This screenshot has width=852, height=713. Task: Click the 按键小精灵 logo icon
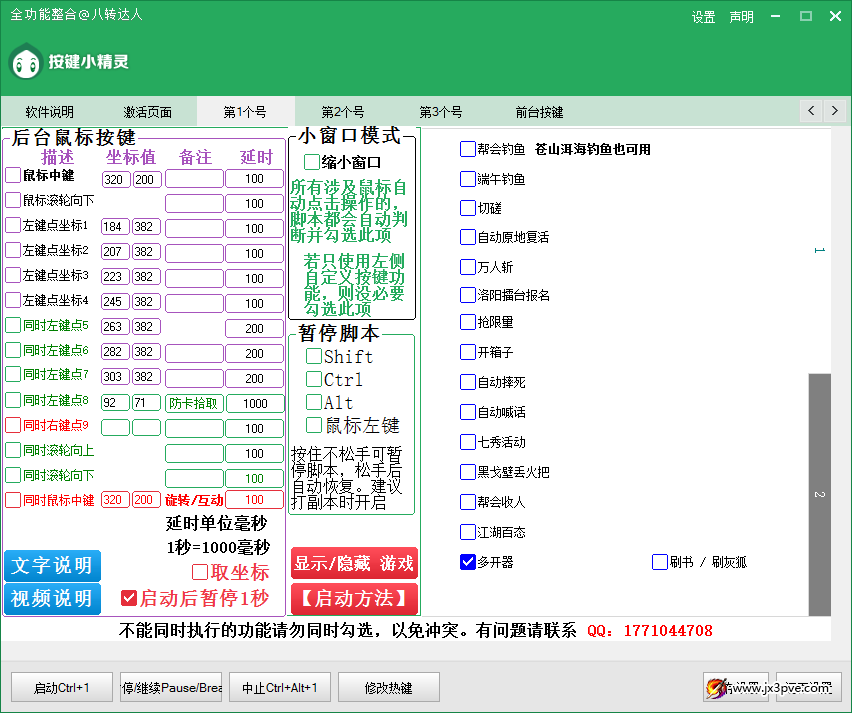pyautogui.click(x=26, y=62)
